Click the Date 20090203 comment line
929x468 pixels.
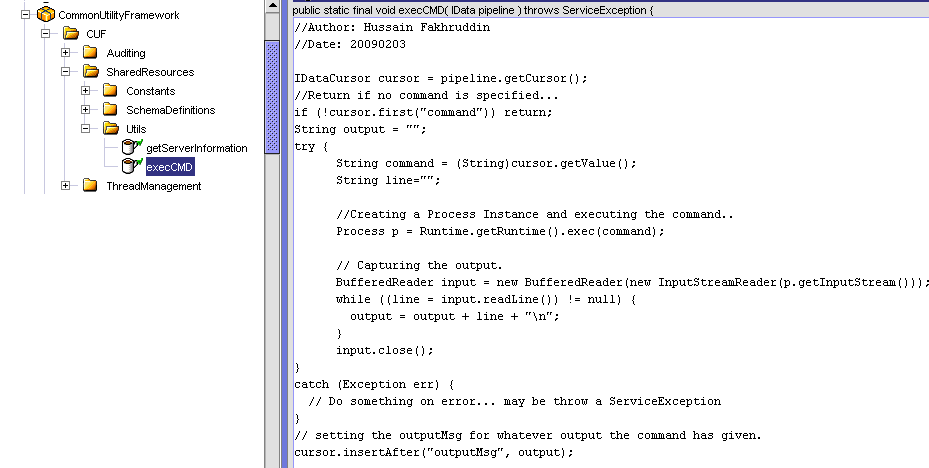point(350,44)
